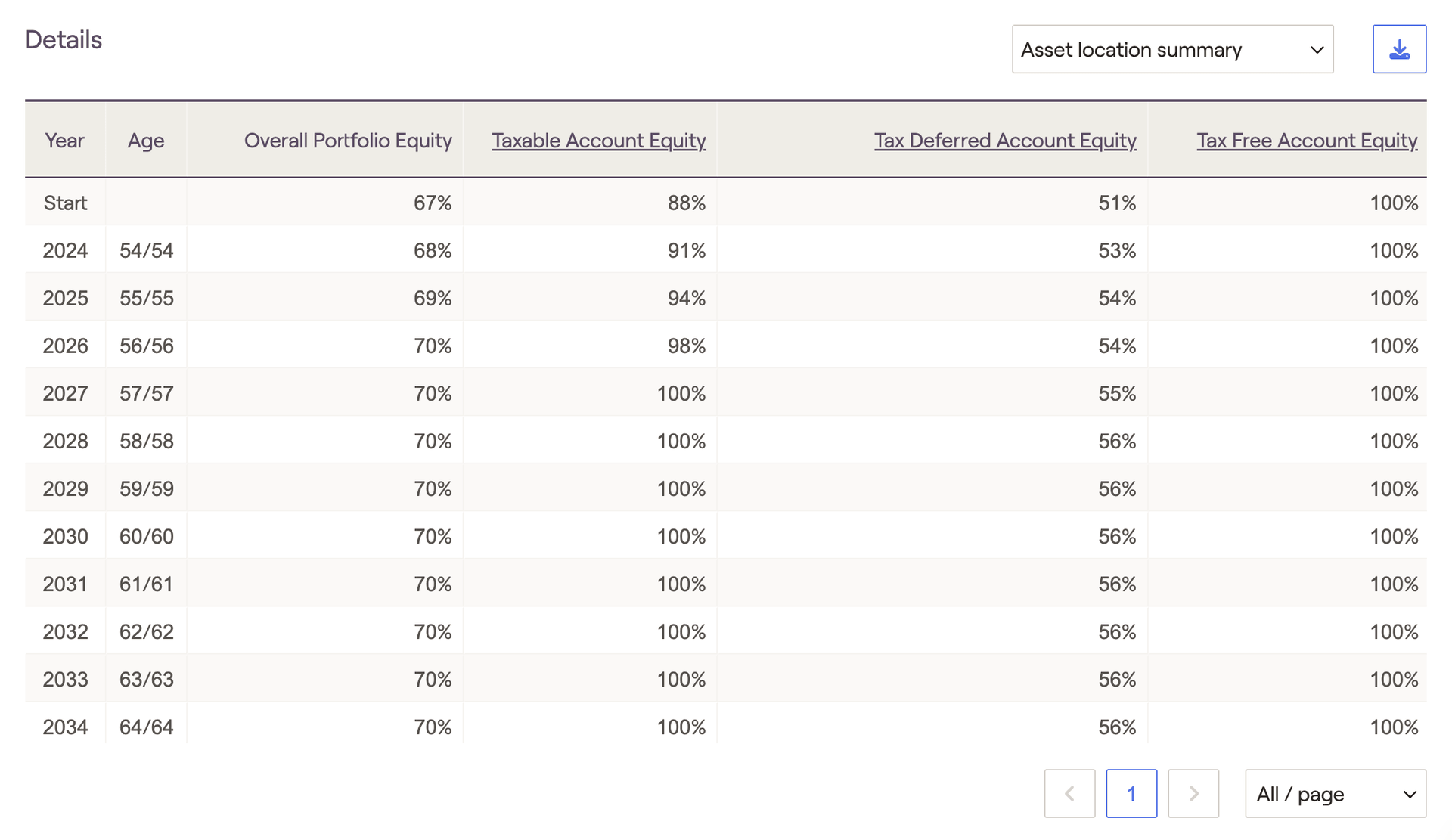1452x840 pixels.
Task: Click the Overall Portfolio Equity column header
Action: pyautogui.click(x=348, y=141)
